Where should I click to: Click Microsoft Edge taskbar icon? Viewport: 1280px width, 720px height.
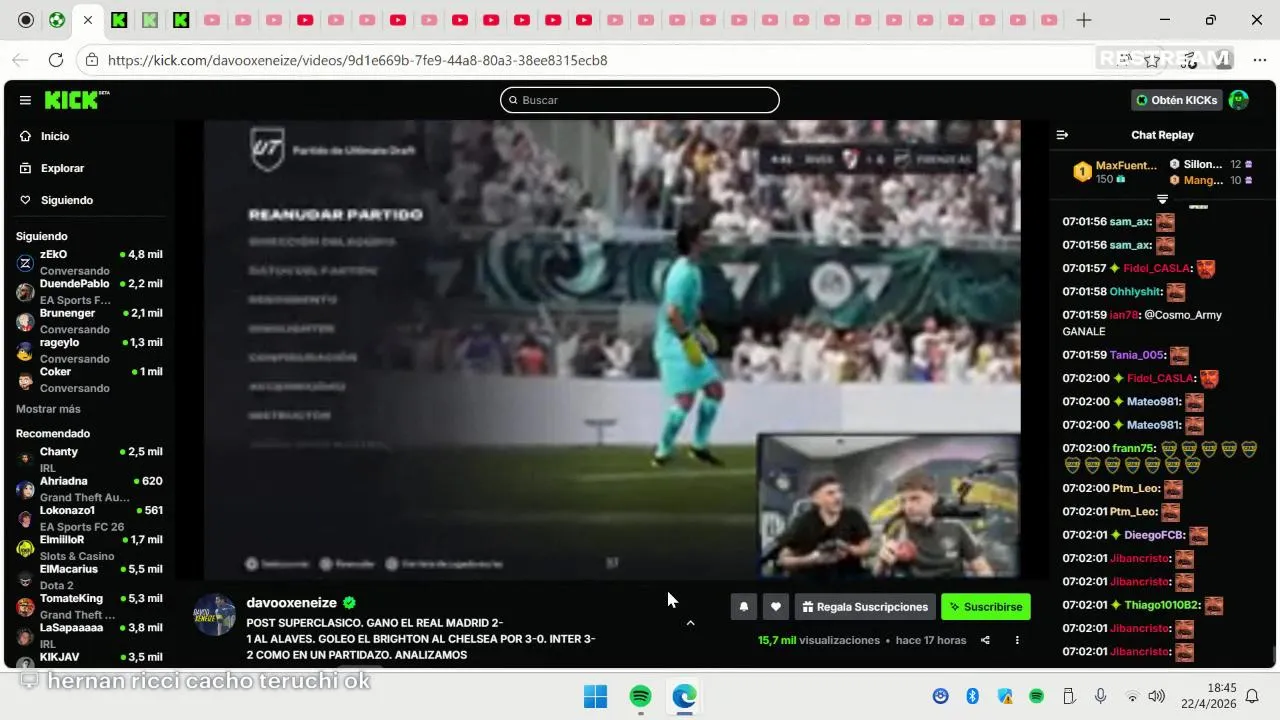[x=685, y=696]
